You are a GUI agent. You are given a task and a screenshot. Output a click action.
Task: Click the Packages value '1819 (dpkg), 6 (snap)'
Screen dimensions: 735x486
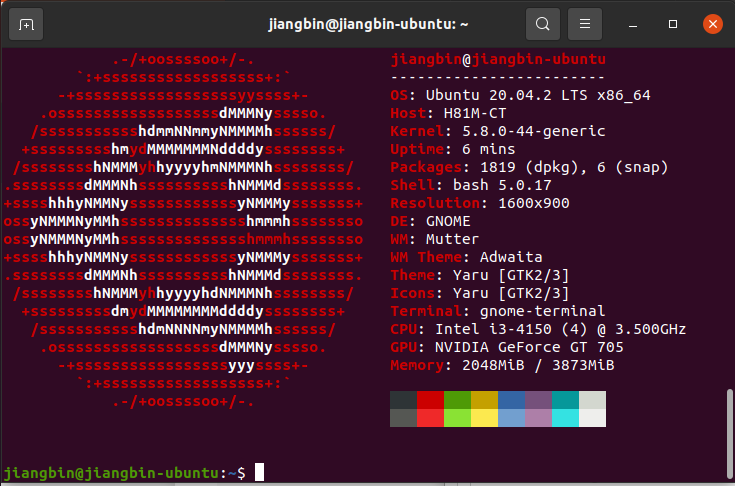click(574, 167)
